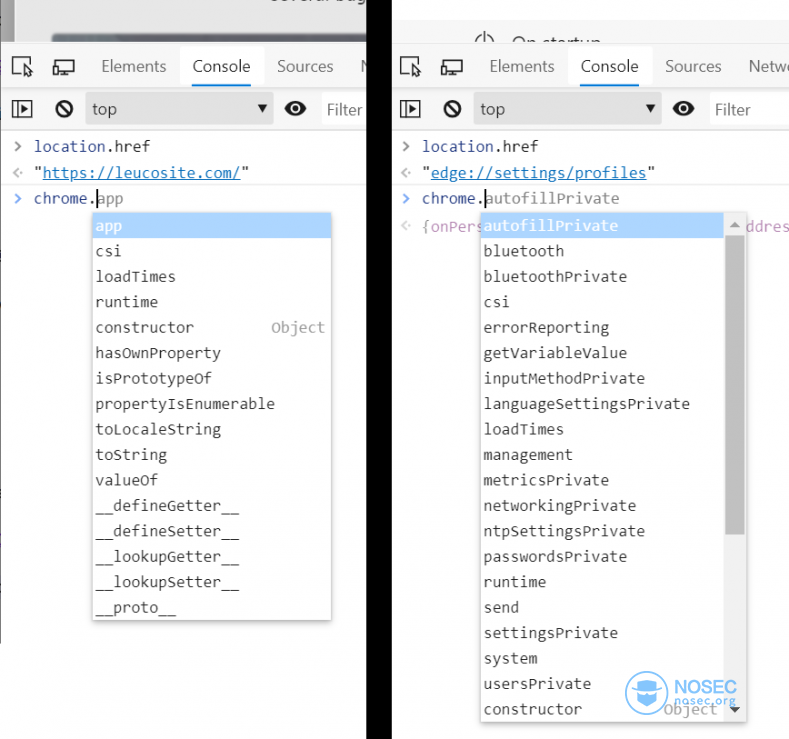
Task: Select Console tab in left DevTools
Action: click(x=221, y=66)
